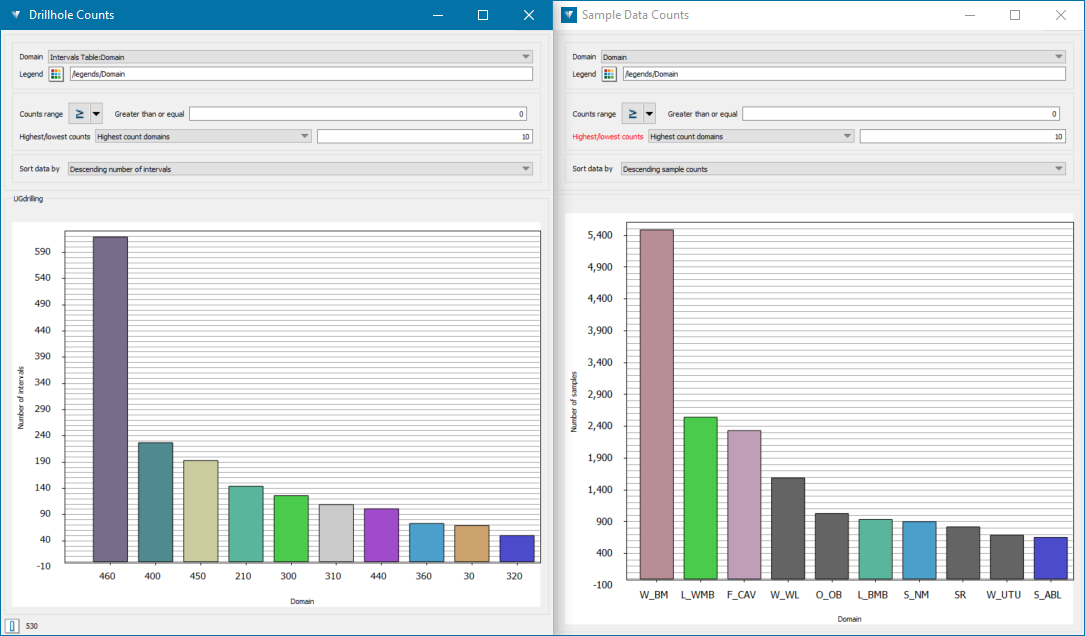Click the Drillhole Counts title bar app icon
Image resolution: width=1085 pixels, height=636 pixels.
16,15
